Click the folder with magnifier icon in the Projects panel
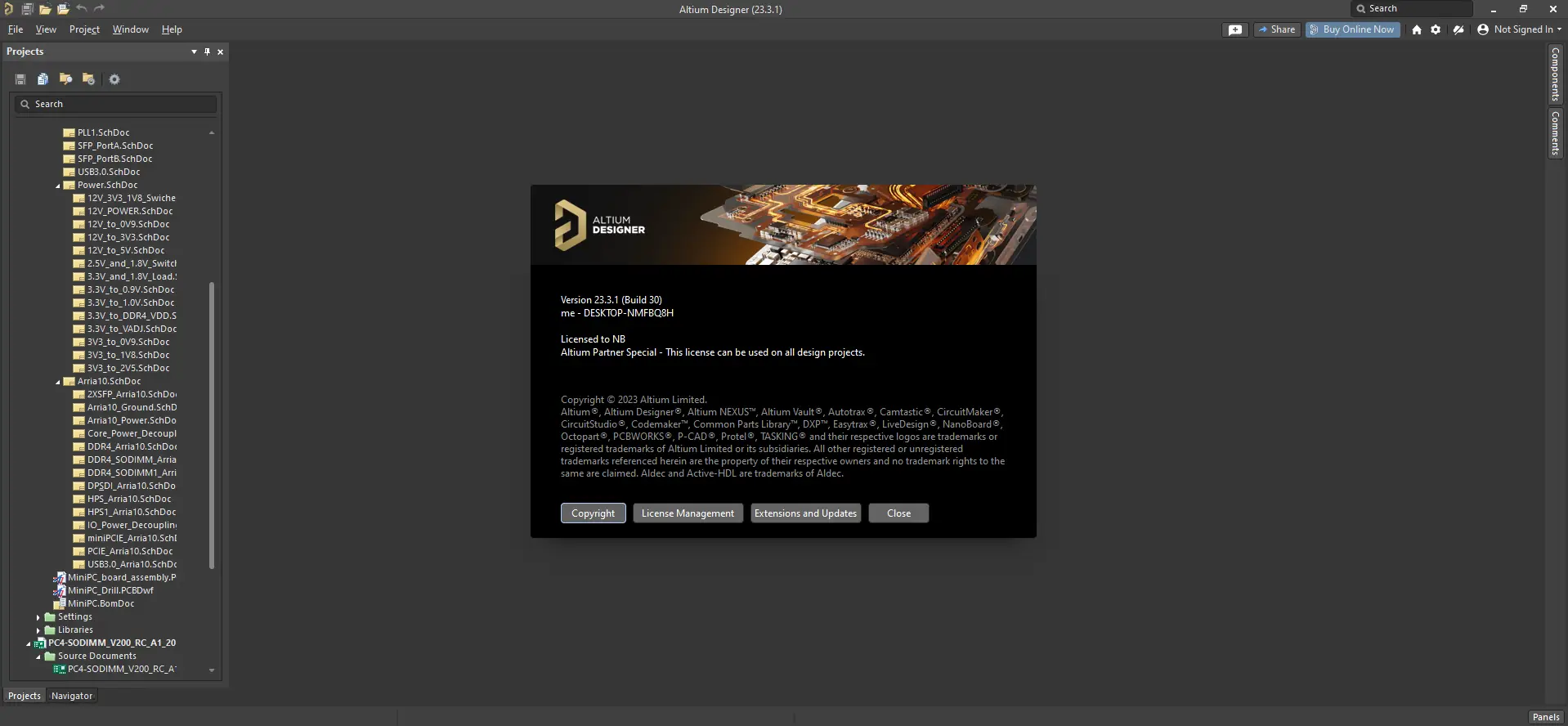Screen dimensions: 1568x726 tap(65, 79)
